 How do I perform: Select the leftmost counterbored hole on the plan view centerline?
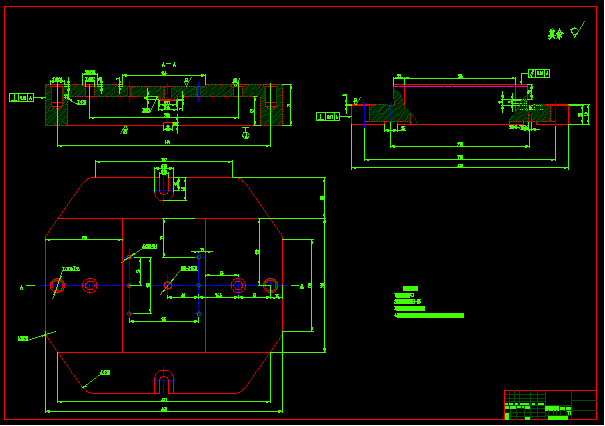point(57,286)
